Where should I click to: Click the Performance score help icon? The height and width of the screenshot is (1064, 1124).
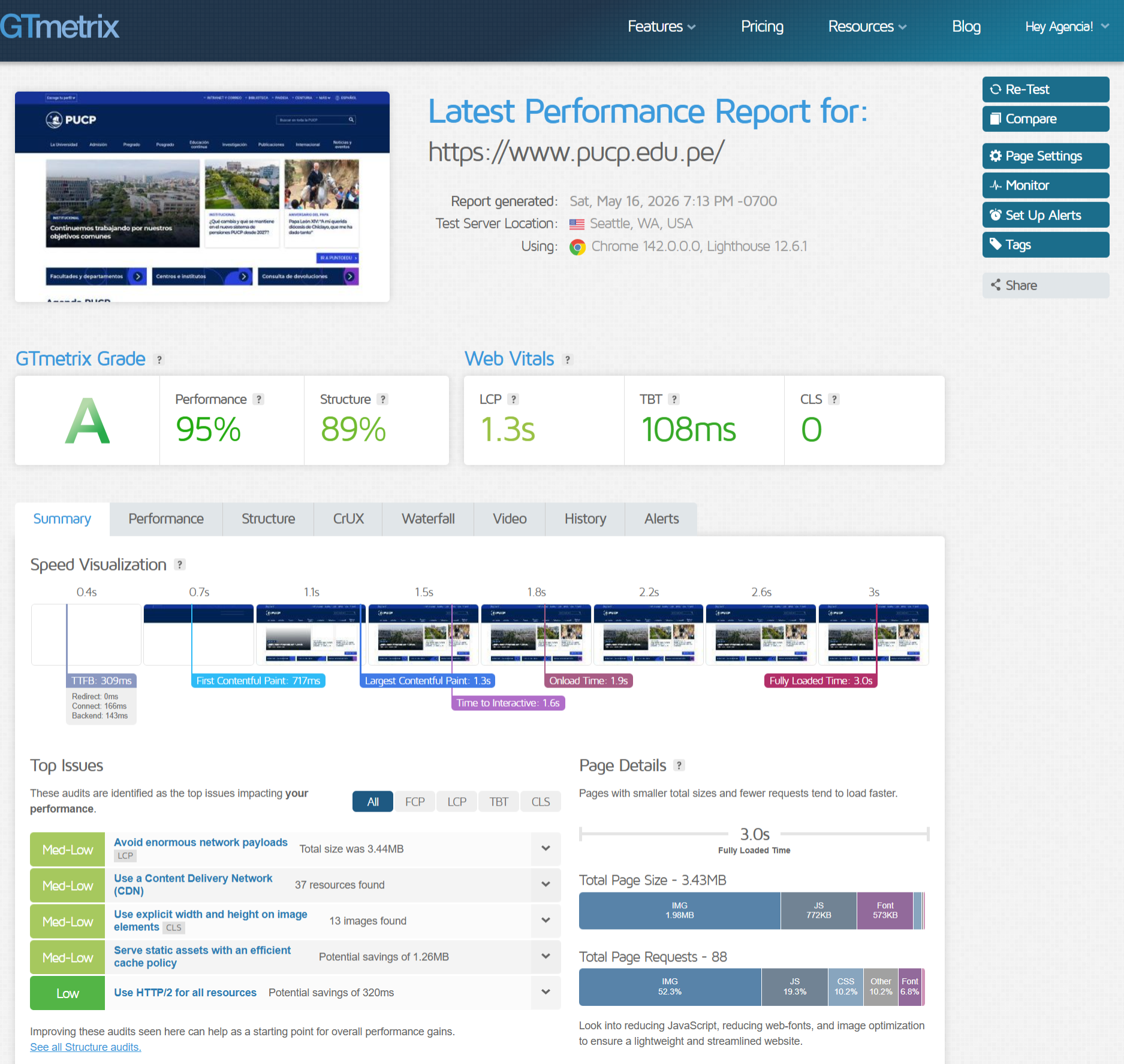point(258,399)
